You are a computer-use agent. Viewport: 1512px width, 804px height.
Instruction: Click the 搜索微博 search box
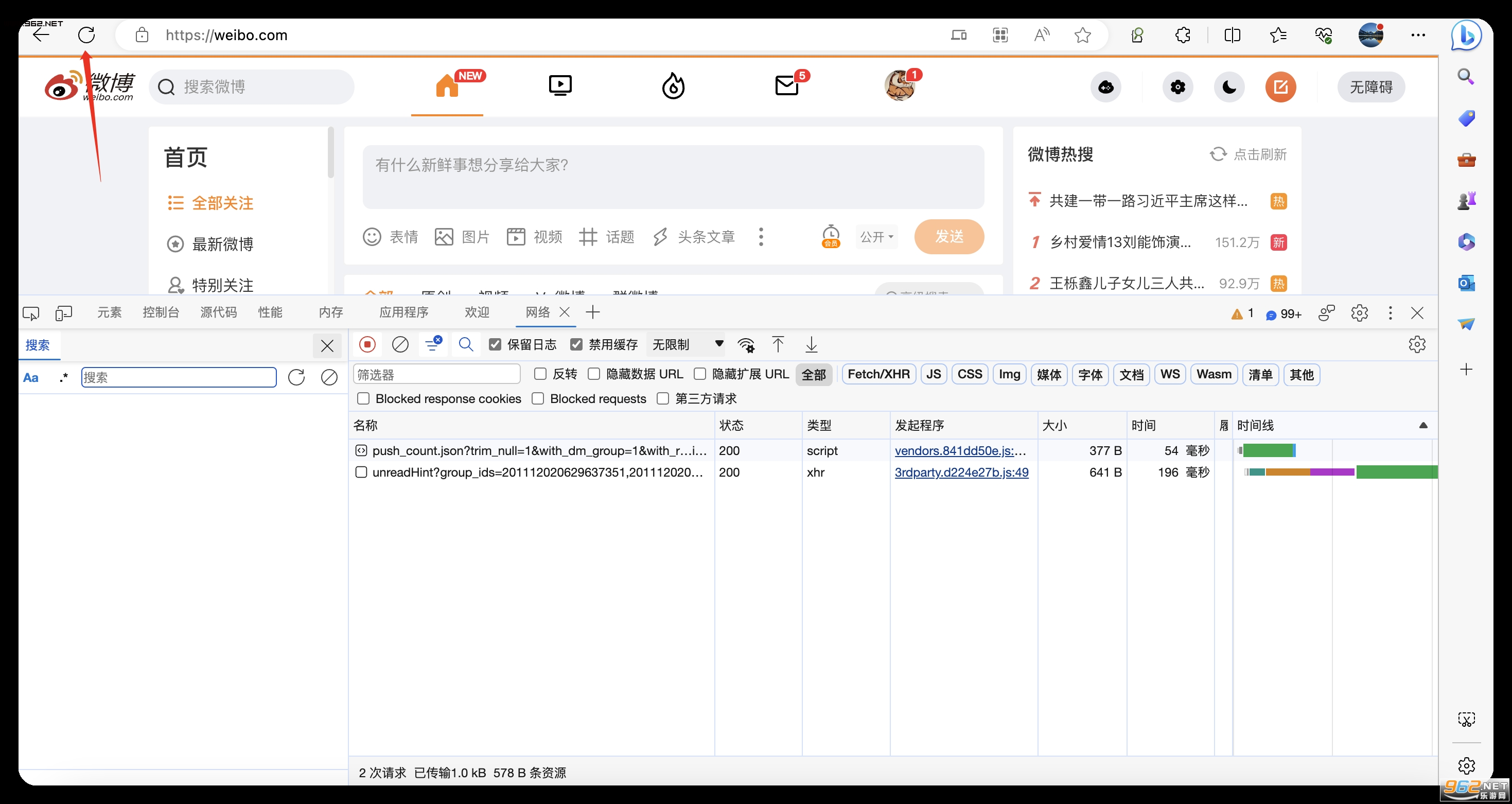pyautogui.click(x=252, y=87)
